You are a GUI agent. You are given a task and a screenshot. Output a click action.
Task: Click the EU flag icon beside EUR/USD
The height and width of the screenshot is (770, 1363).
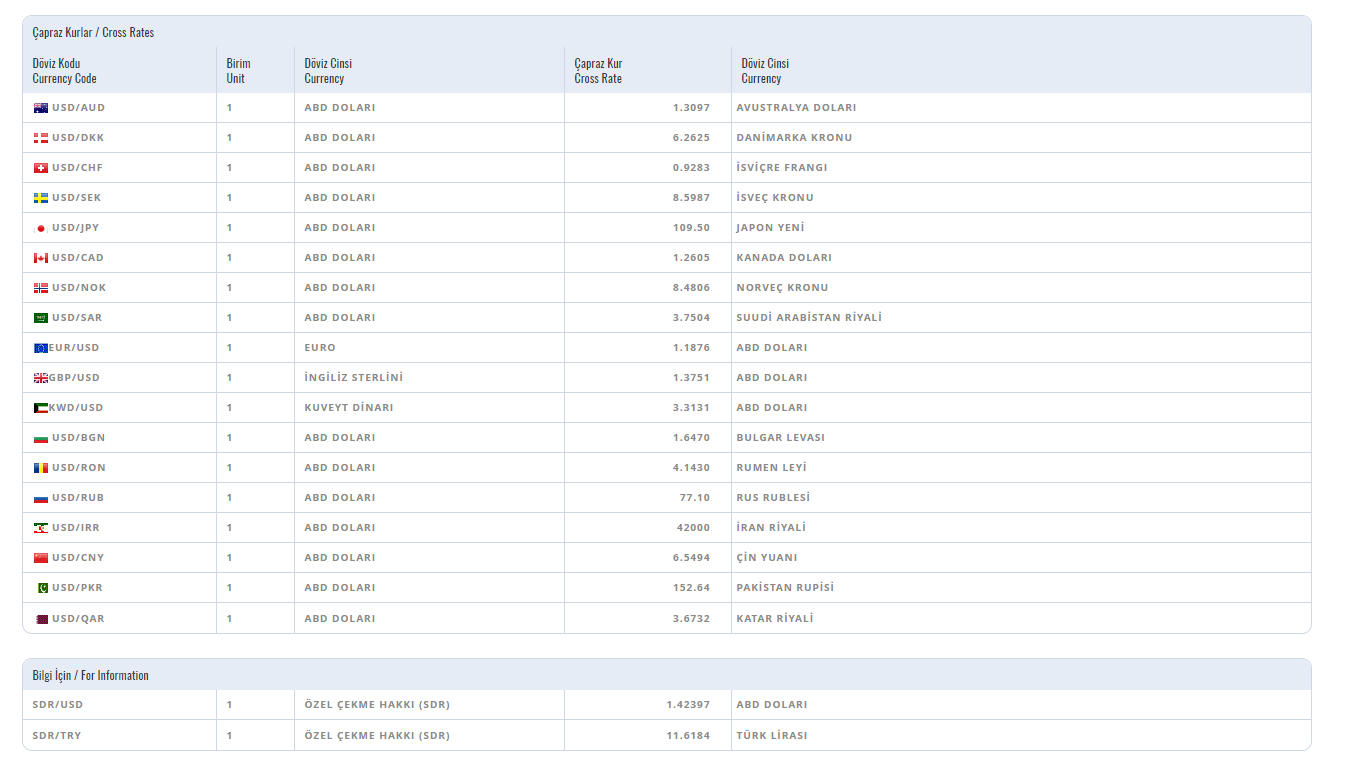[x=41, y=348]
